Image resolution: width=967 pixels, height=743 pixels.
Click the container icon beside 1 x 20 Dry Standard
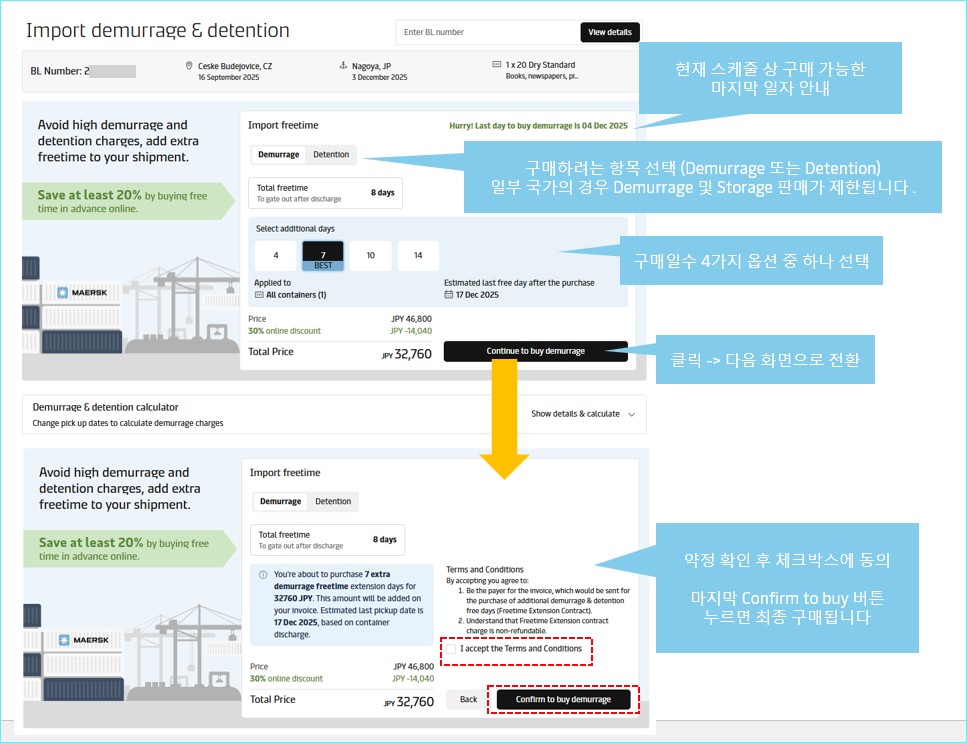point(496,65)
